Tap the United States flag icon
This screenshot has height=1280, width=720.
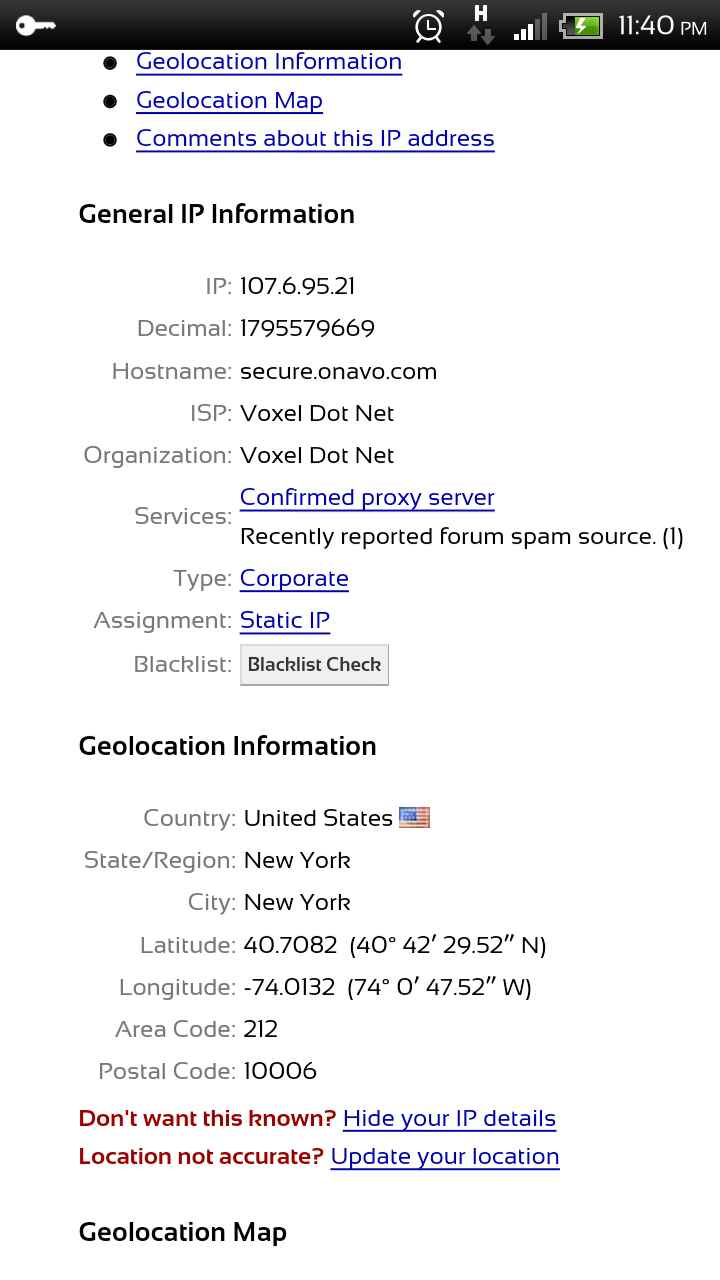coord(414,818)
